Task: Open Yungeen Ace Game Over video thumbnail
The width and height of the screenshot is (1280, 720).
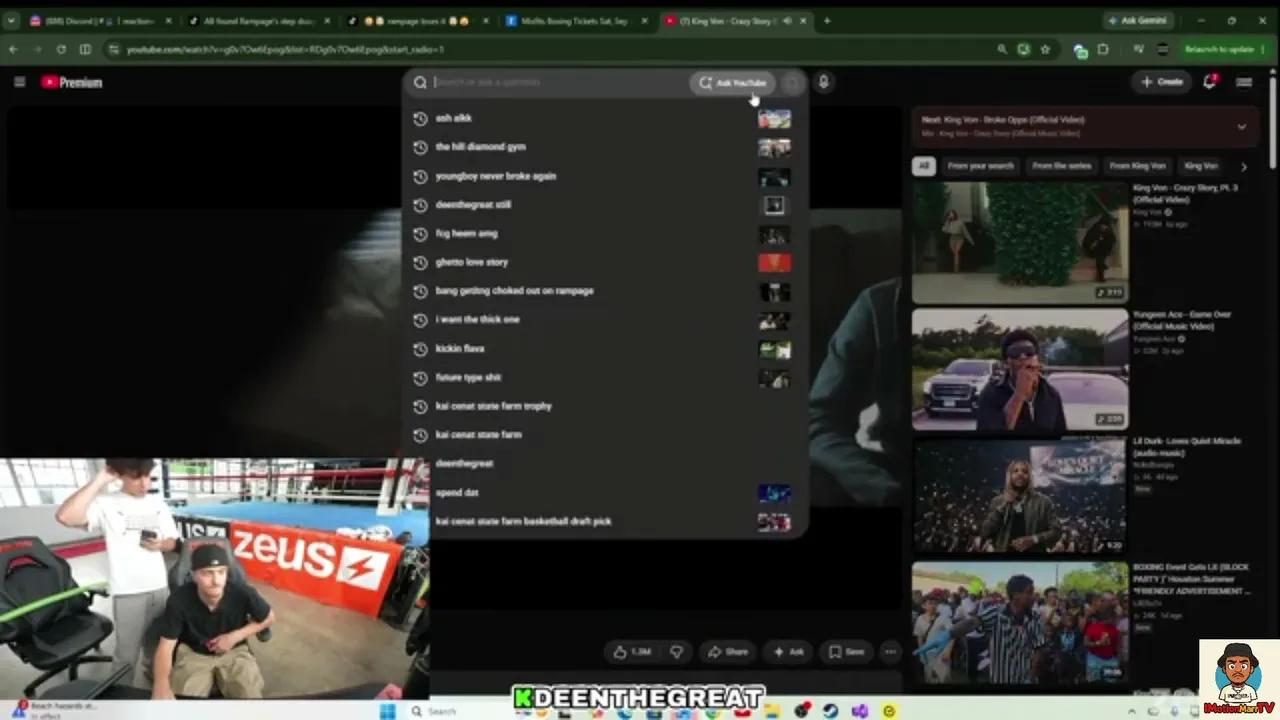Action: 1019,369
